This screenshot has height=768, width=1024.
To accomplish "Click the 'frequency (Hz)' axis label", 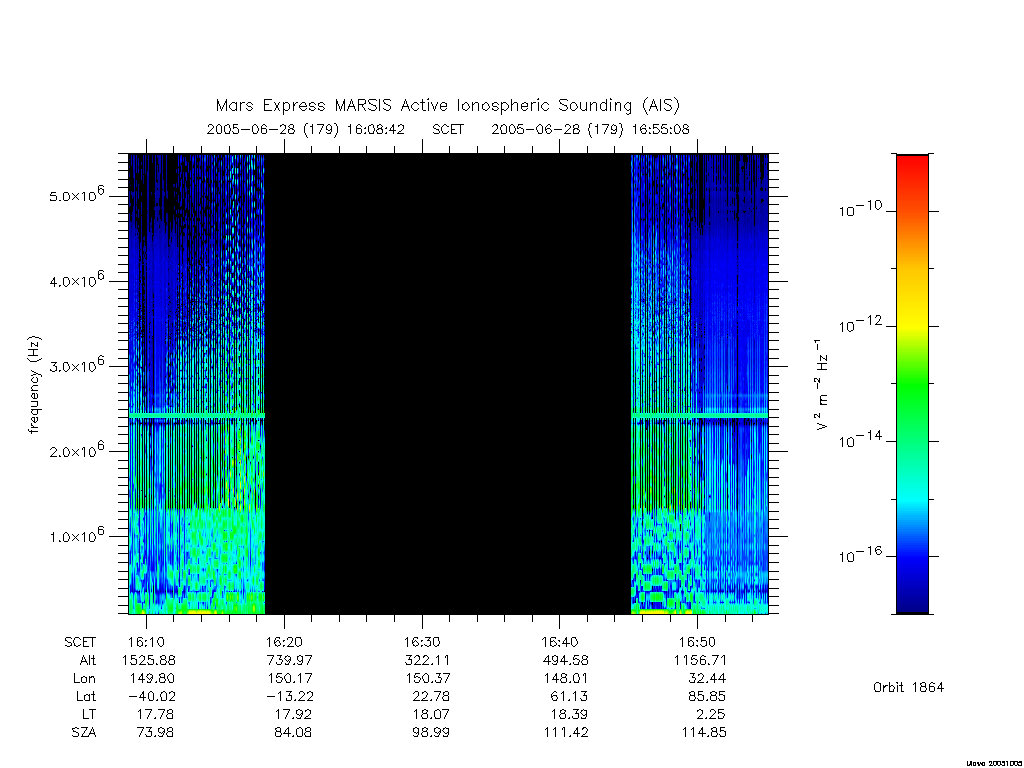I will (34, 385).
